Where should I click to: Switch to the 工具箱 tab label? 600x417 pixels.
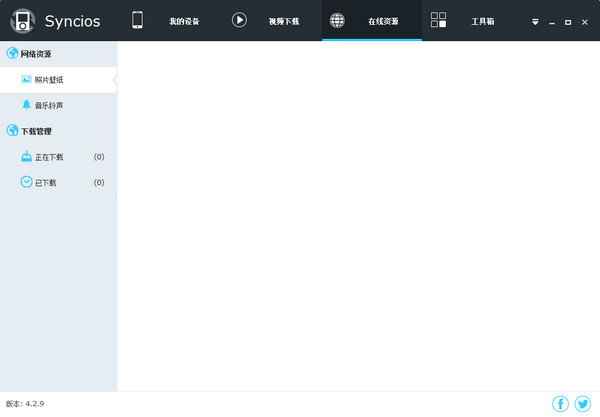click(483, 21)
